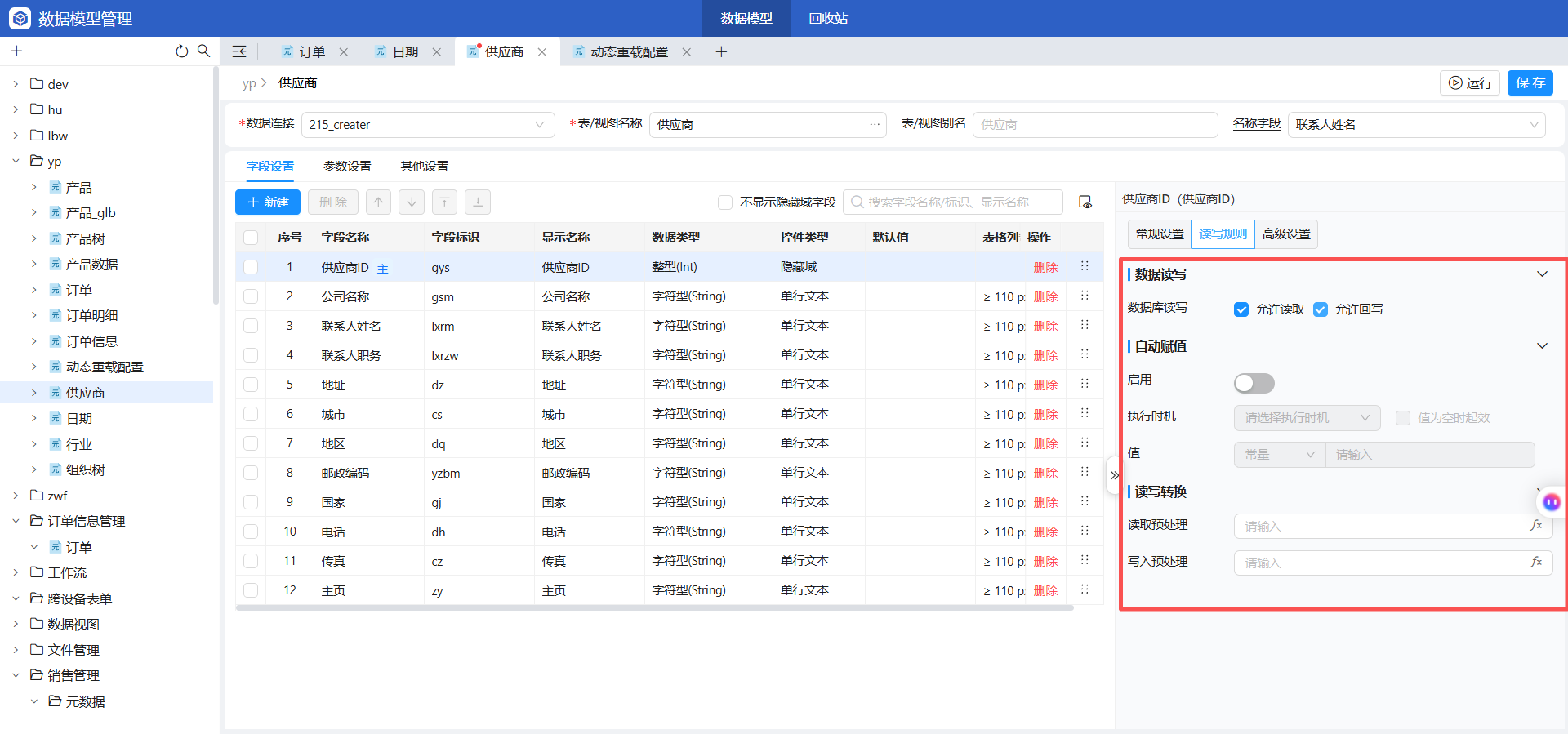Open the field preview settings icon
This screenshot has height=734, width=1568.
pyautogui.click(x=1085, y=202)
